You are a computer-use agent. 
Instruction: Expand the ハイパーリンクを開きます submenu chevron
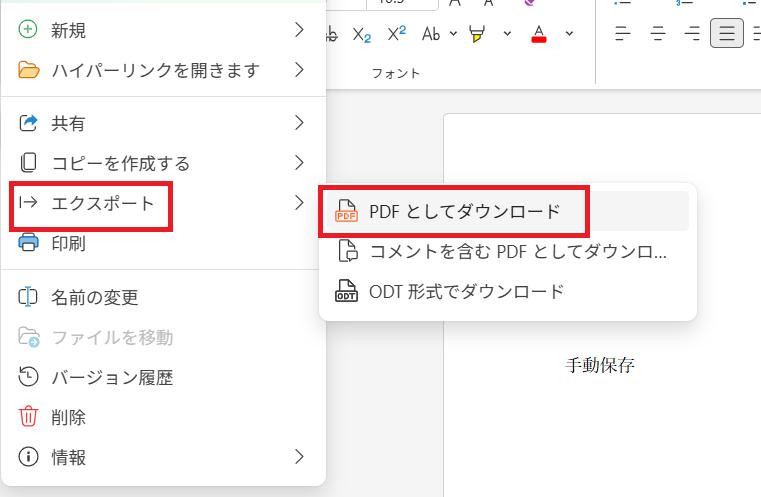point(299,70)
